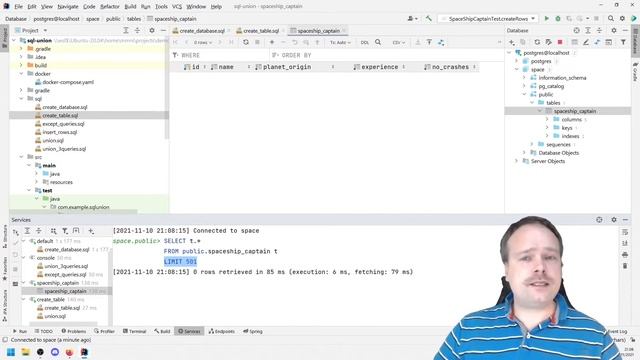
Task: Click the Windows Start button
Action: [11, 352]
